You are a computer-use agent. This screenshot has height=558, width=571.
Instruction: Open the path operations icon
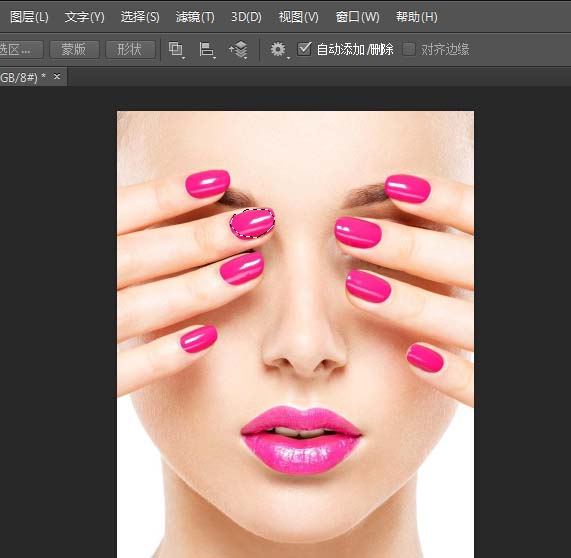coord(176,49)
